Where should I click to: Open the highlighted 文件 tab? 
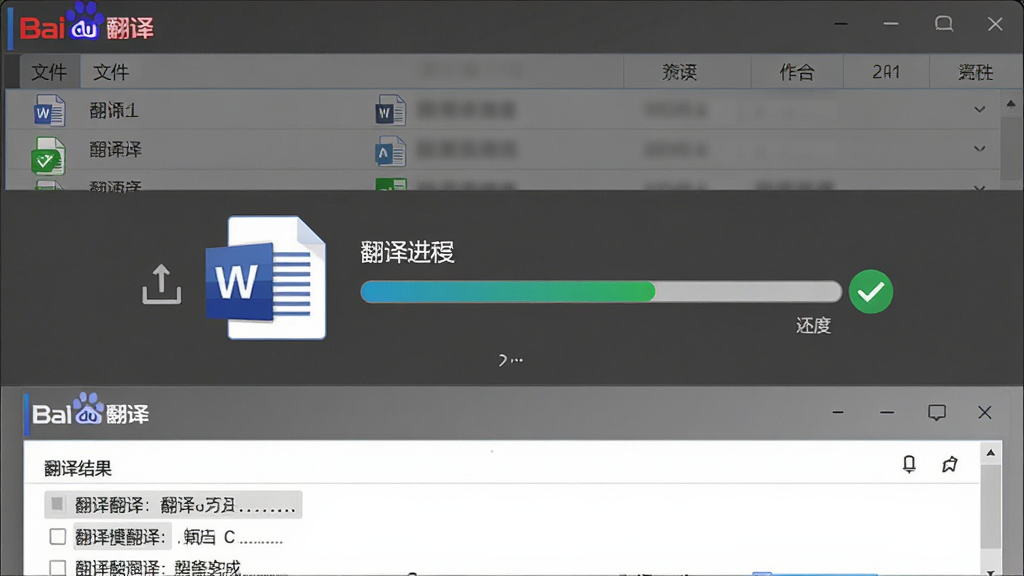[49, 72]
